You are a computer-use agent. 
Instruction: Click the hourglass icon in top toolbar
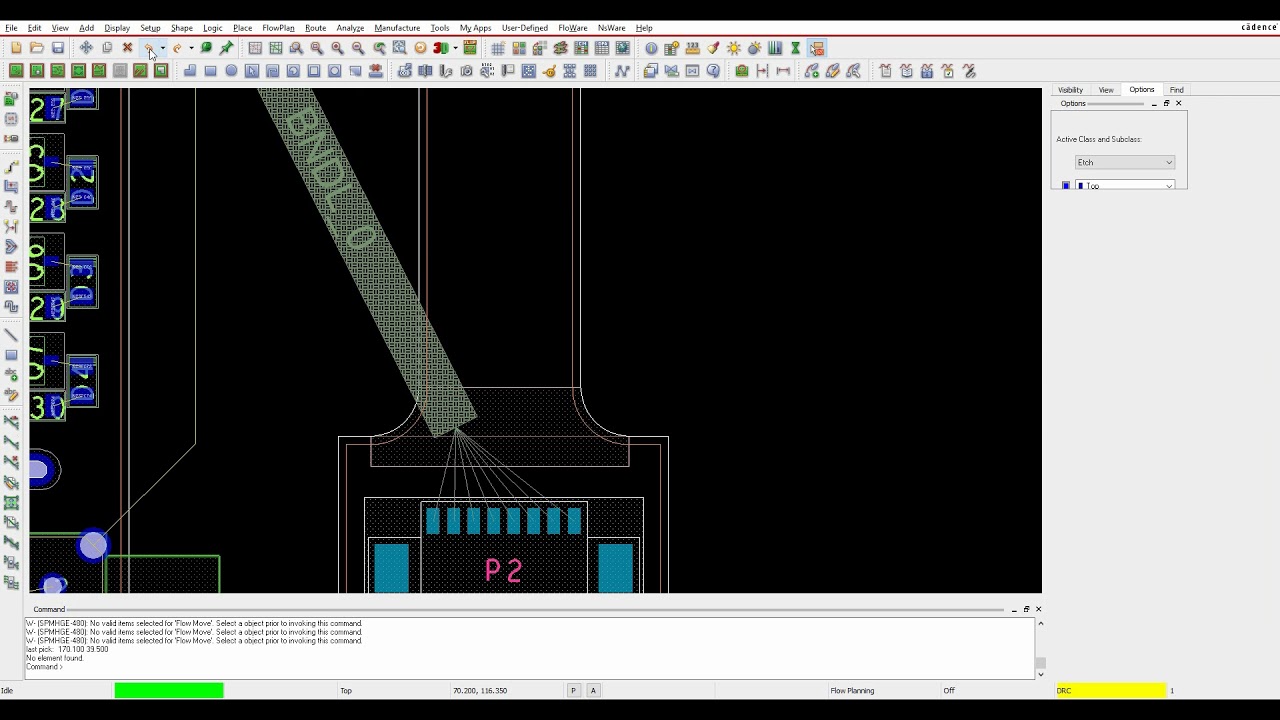coord(795,48)
